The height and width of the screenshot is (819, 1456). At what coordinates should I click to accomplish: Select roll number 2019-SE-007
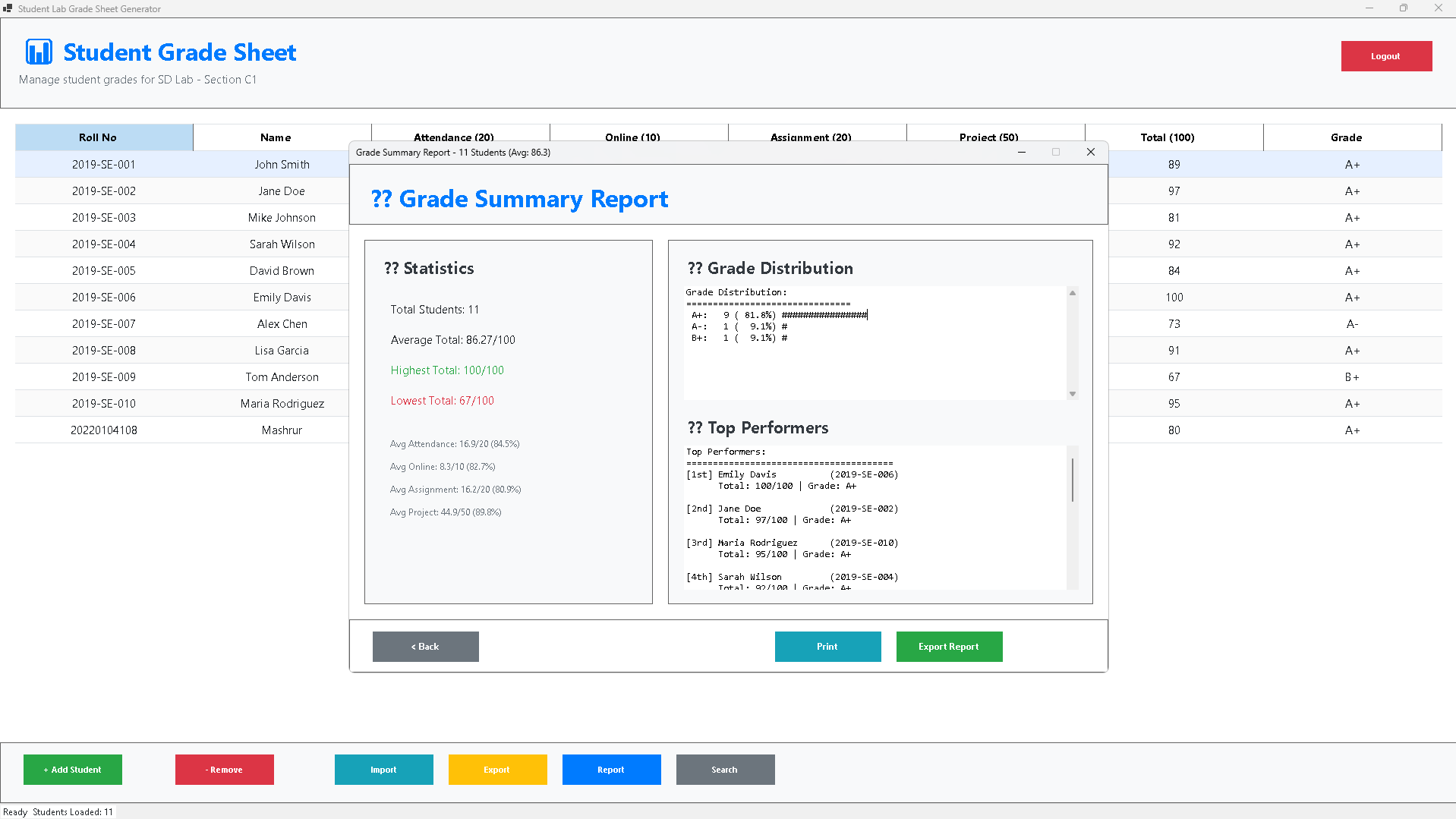point(104,323)
